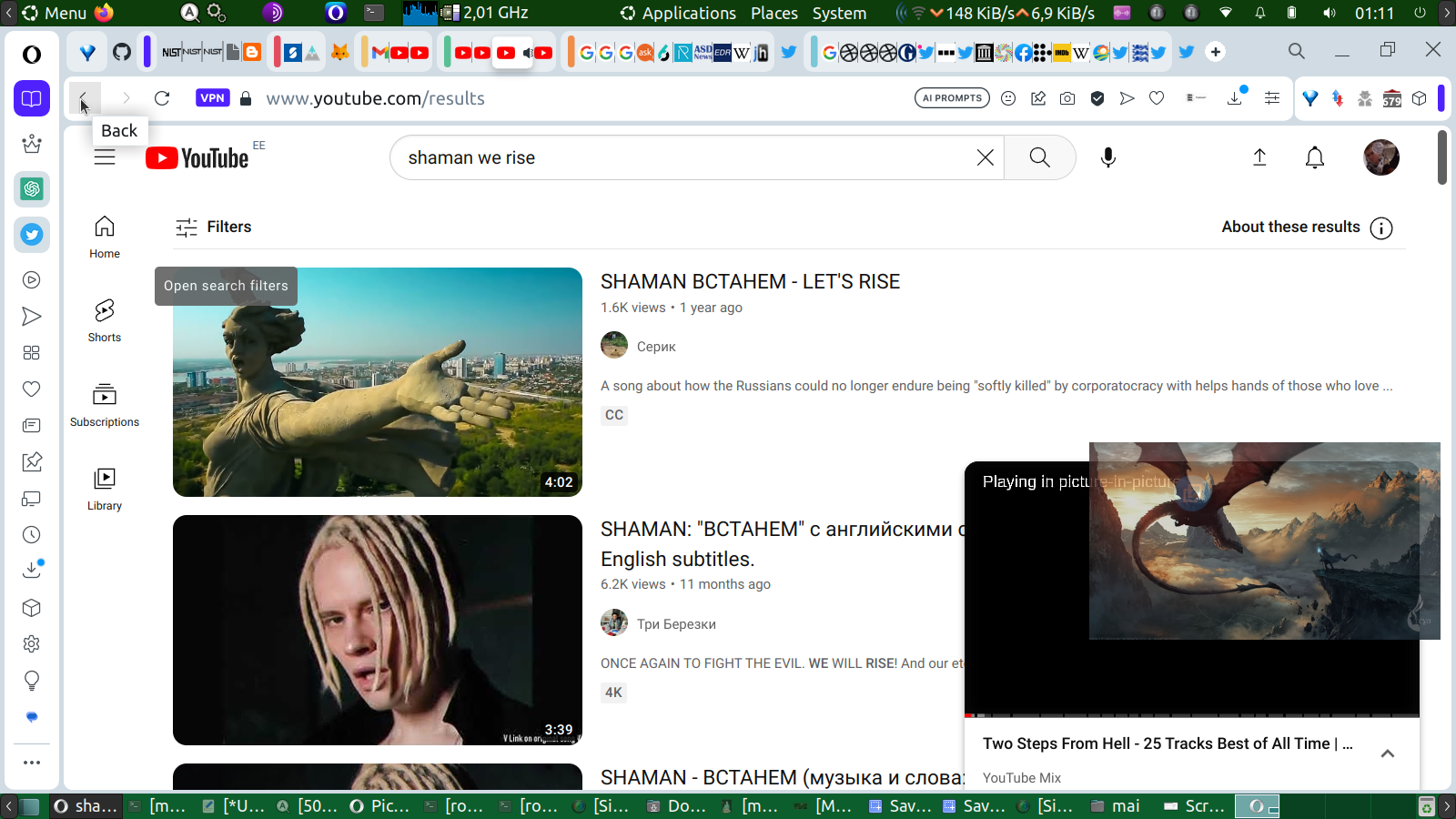Visit the Три Березки channel

pos(676,624)
